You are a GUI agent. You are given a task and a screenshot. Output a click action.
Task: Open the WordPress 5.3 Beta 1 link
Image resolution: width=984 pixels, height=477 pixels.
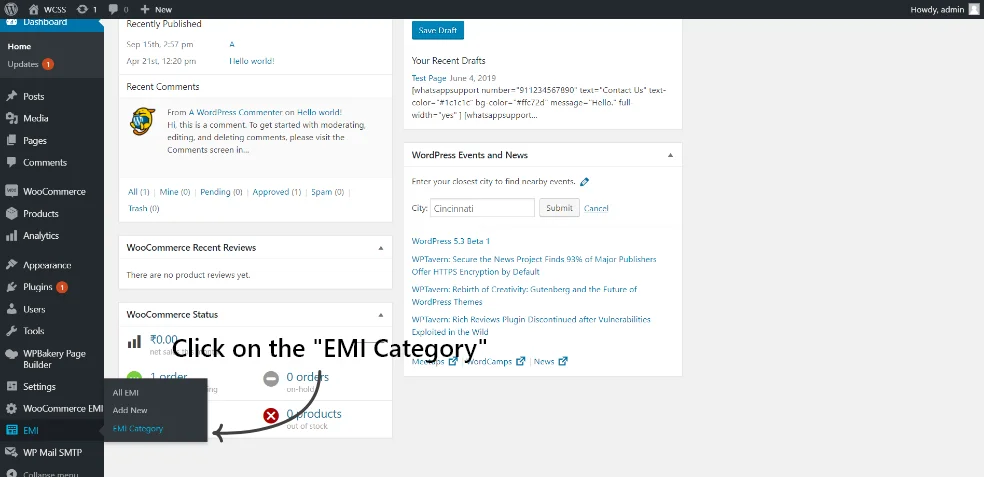click(x=451, y=241)
